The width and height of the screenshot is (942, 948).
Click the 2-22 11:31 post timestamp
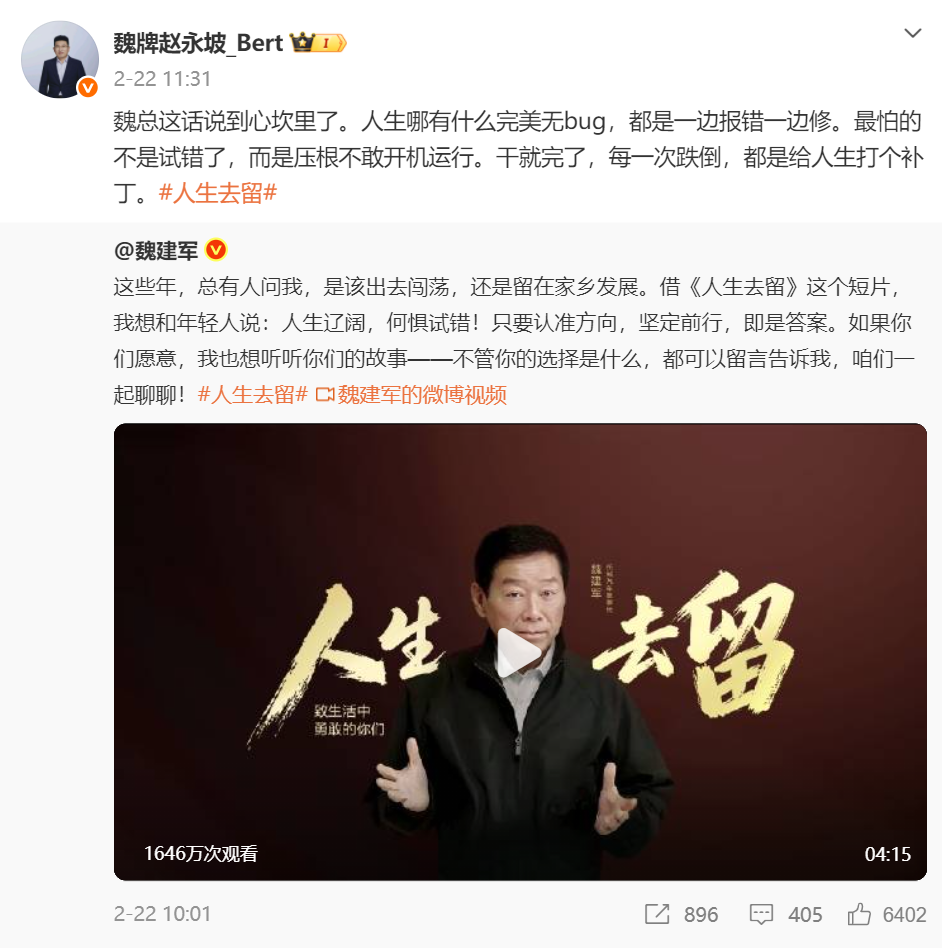[x=162, y=79]
